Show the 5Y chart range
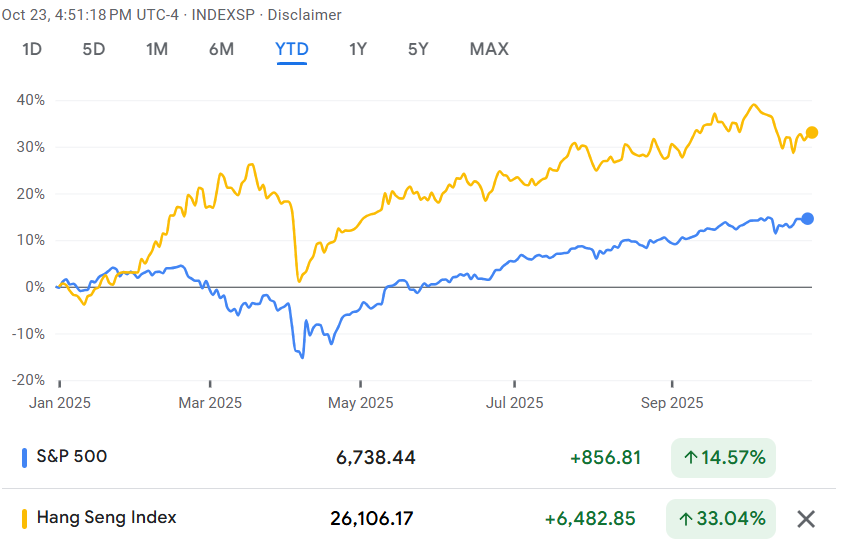This screenshot has width=847, height=549. coord(418,49)
